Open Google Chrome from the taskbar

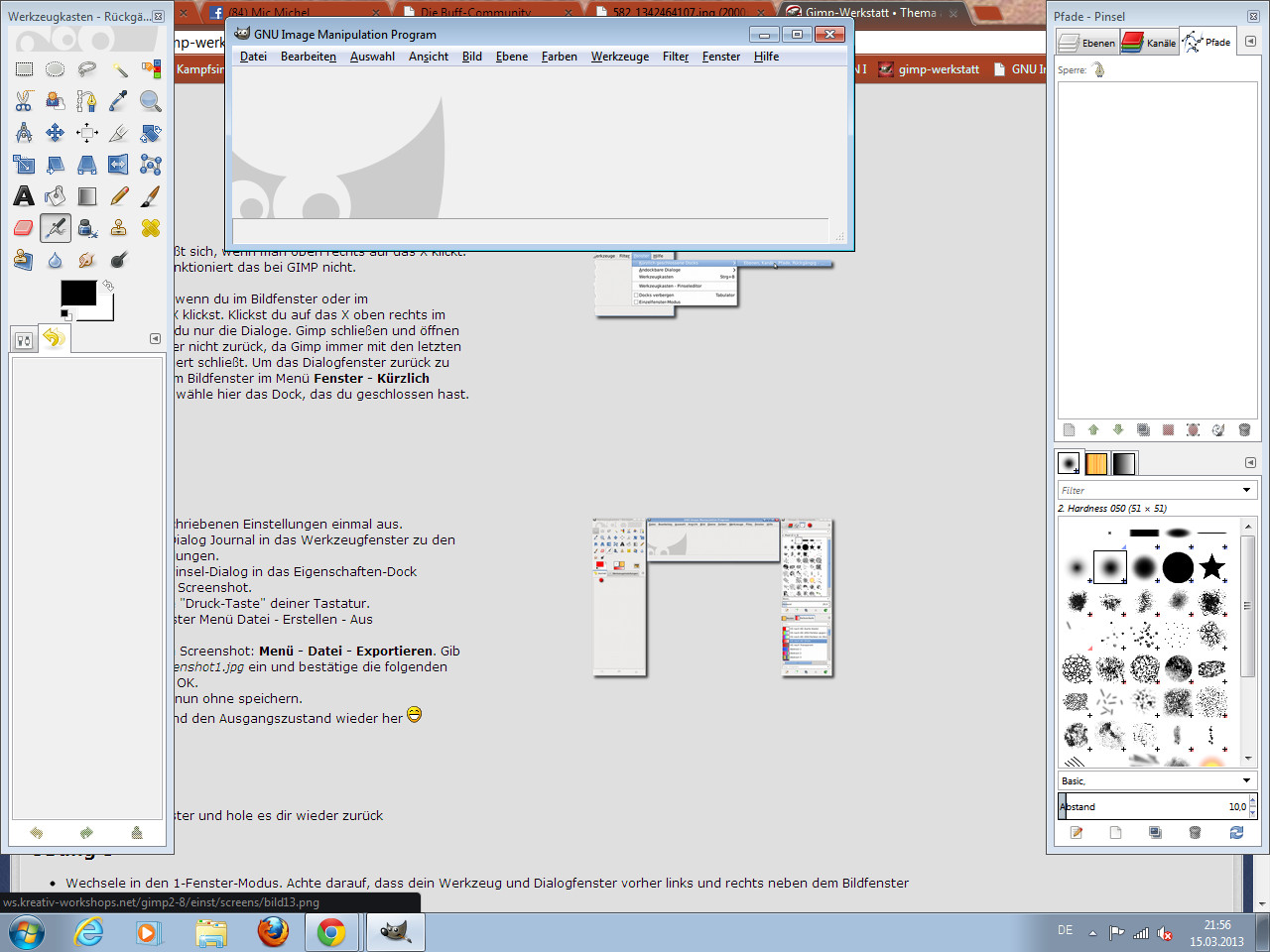(x=331, y=932)
